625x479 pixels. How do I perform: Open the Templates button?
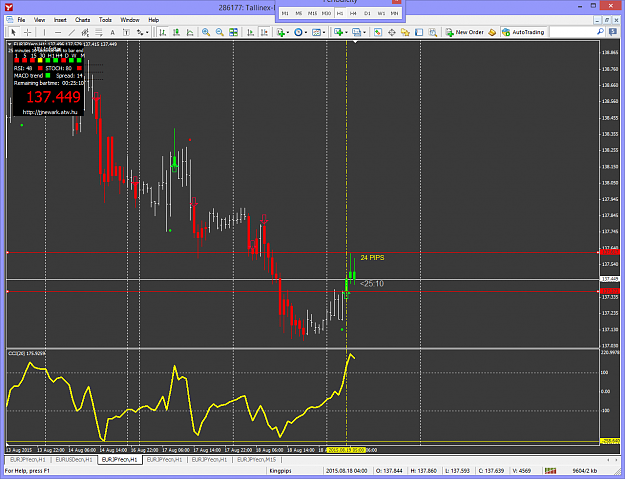316,32
